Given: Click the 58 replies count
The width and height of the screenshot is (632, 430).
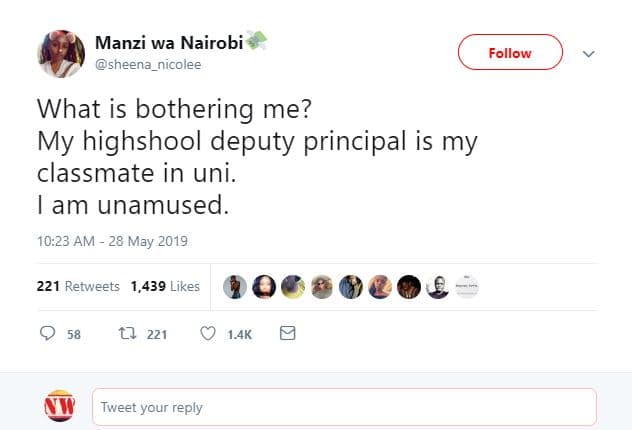Looking at the screenshot, I should 73,334.
